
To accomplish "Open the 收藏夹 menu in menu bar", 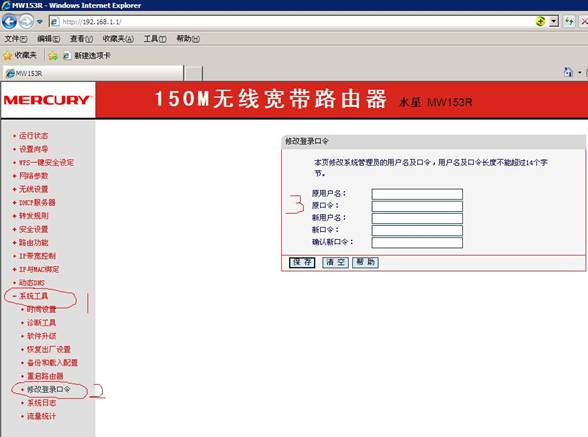I will [x=118, y=39].
